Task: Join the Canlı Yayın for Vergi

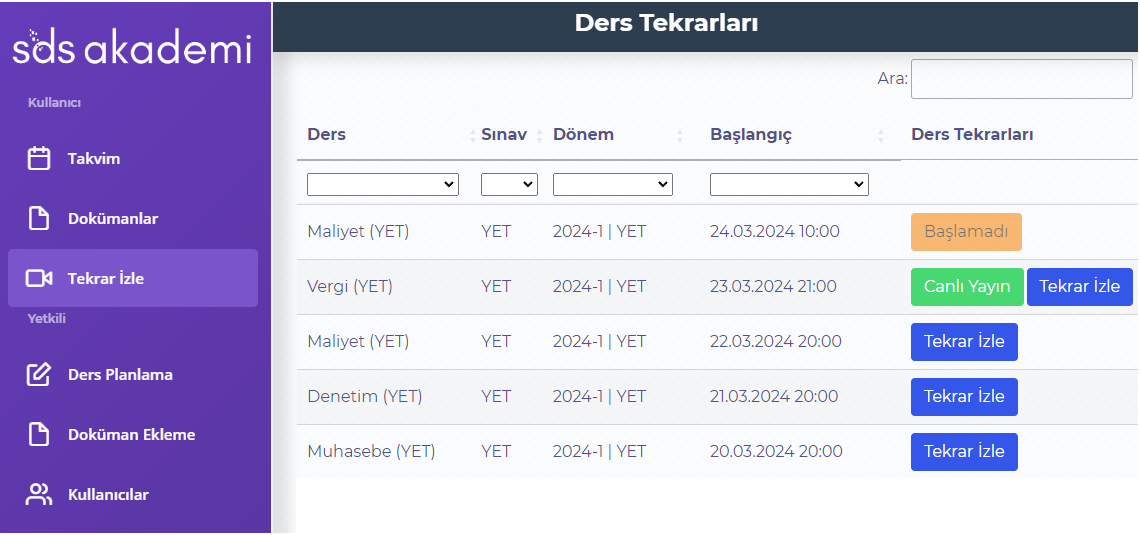Action: 967,286
